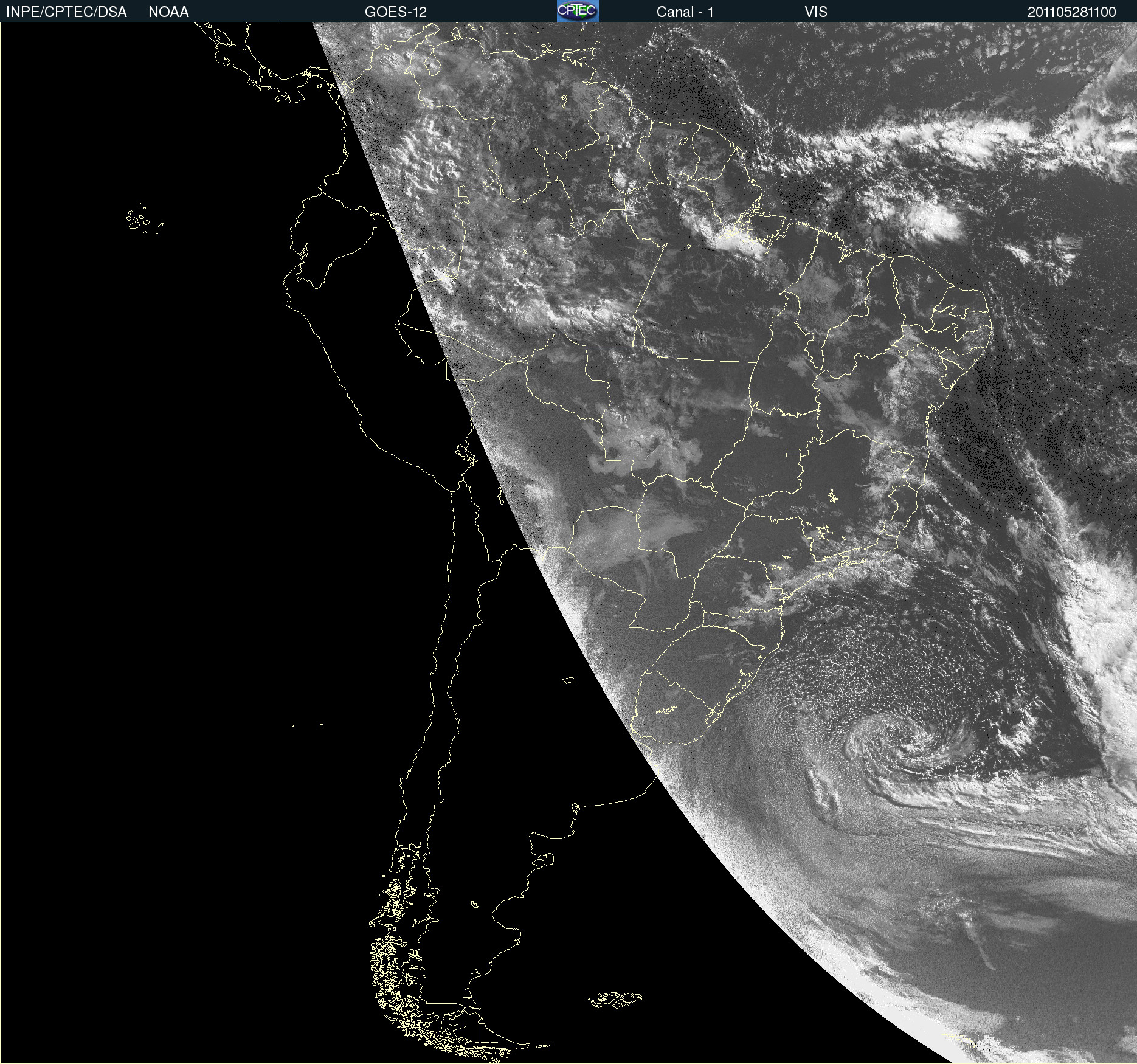The width and height of the screenshot is (1137, 1064).
Task: Click the GOES-12 satellite label
Action: (396, 12)
